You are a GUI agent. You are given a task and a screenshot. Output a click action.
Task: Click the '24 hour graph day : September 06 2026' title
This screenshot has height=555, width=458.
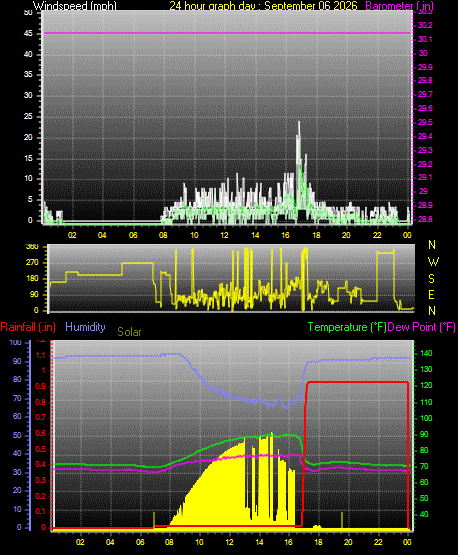[263, 6]
